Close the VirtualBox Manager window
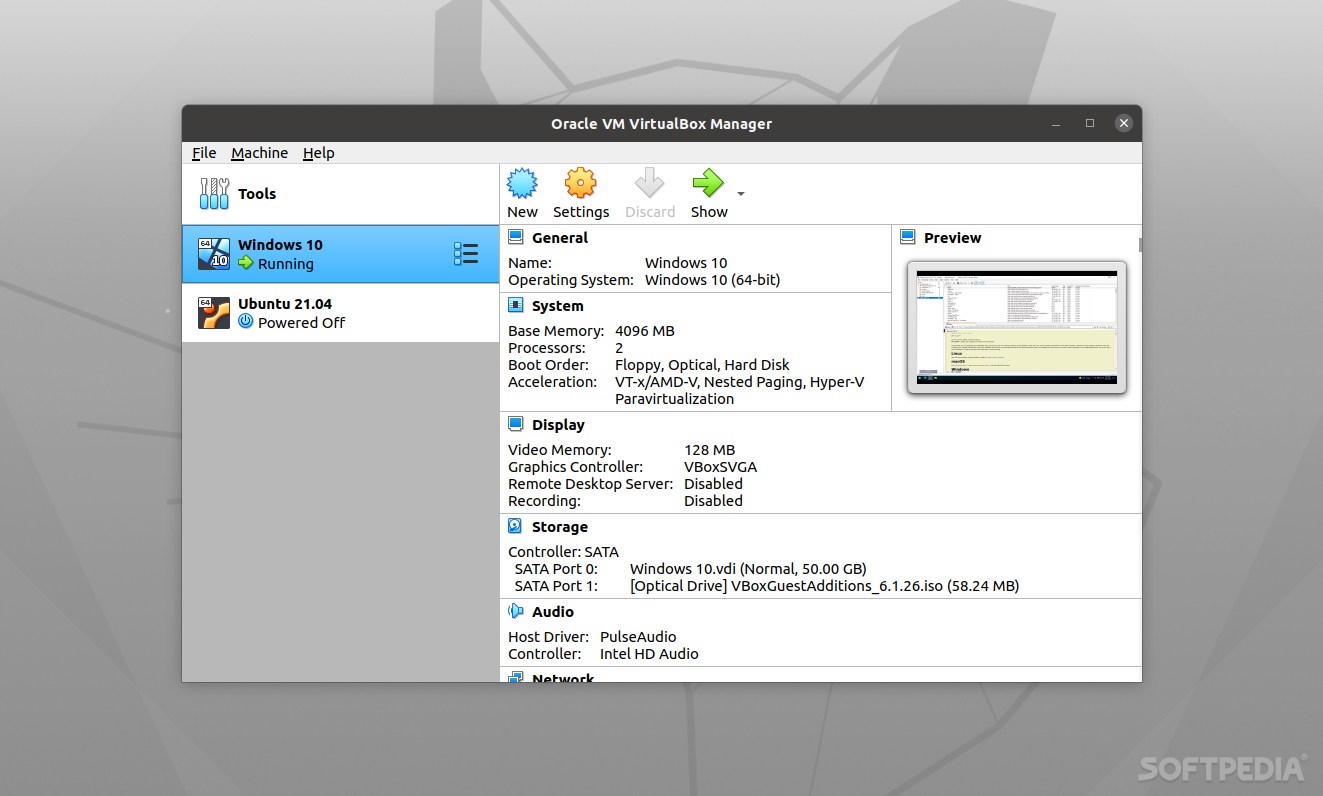Image resolution: width=1323 pixels, height=796 pixels. coord(1124,123)
